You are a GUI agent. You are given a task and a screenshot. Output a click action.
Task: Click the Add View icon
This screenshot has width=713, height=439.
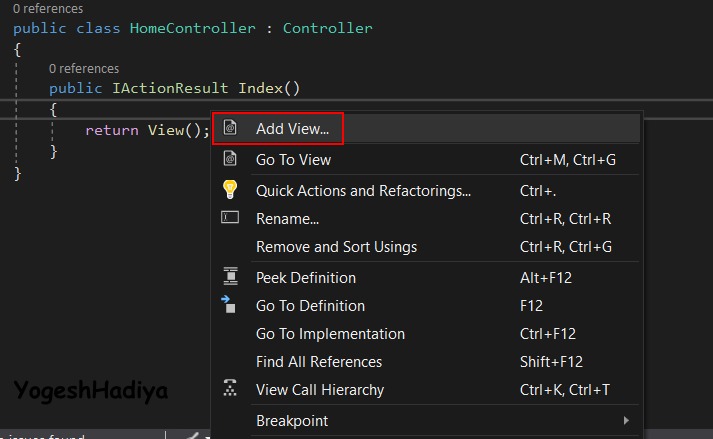[x=230, y=128]
